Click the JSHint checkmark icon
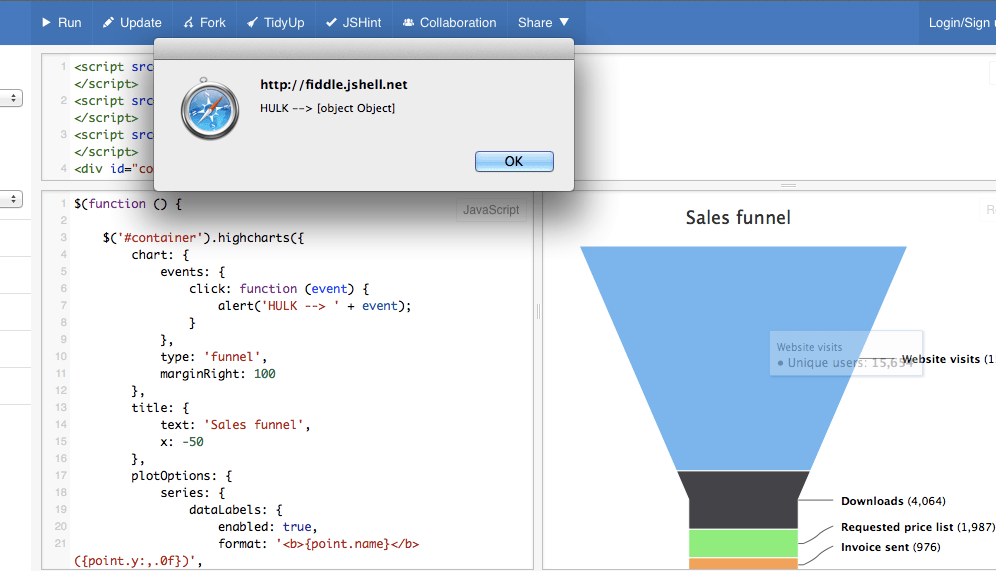The image size is (996, 571). (331, 23)
